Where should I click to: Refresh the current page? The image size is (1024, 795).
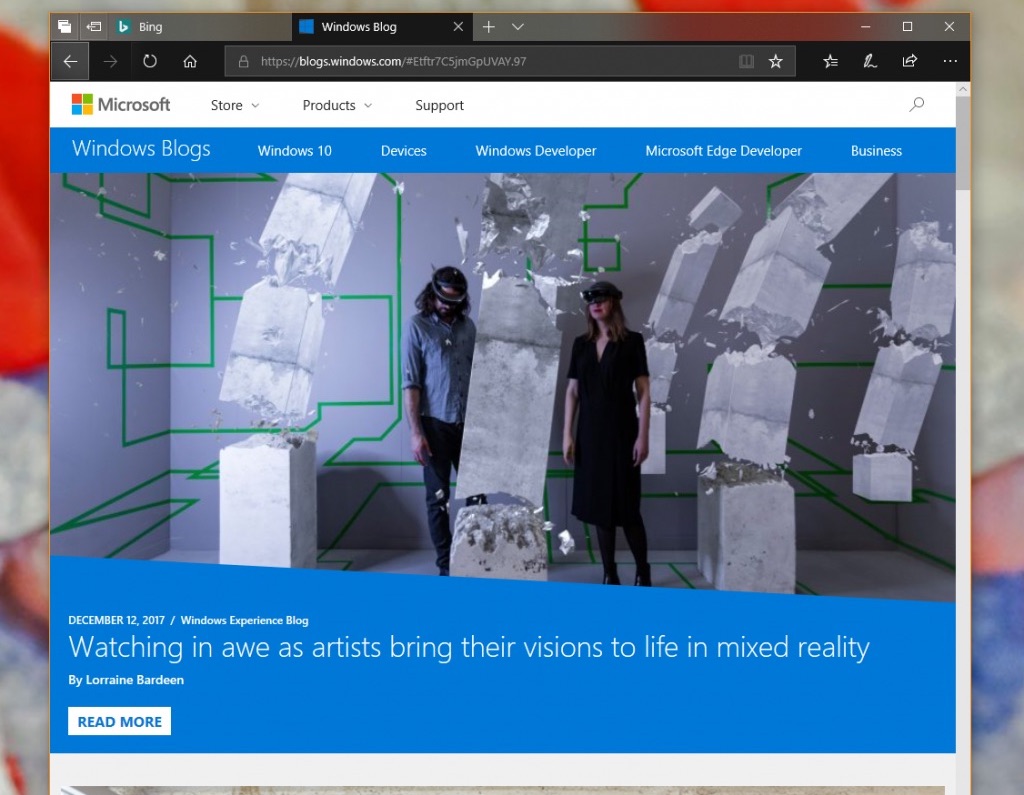pos(150,61)
